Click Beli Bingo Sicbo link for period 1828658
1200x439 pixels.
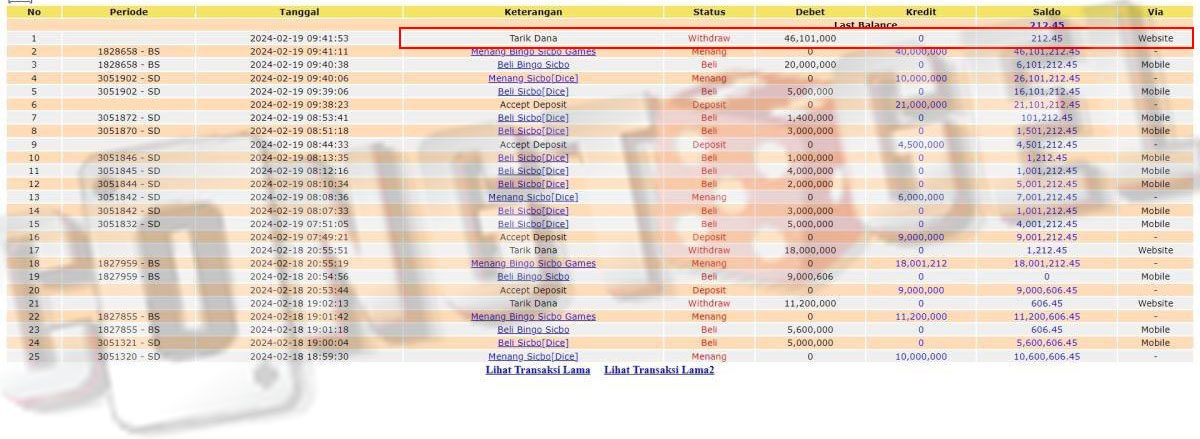[533, 64]
